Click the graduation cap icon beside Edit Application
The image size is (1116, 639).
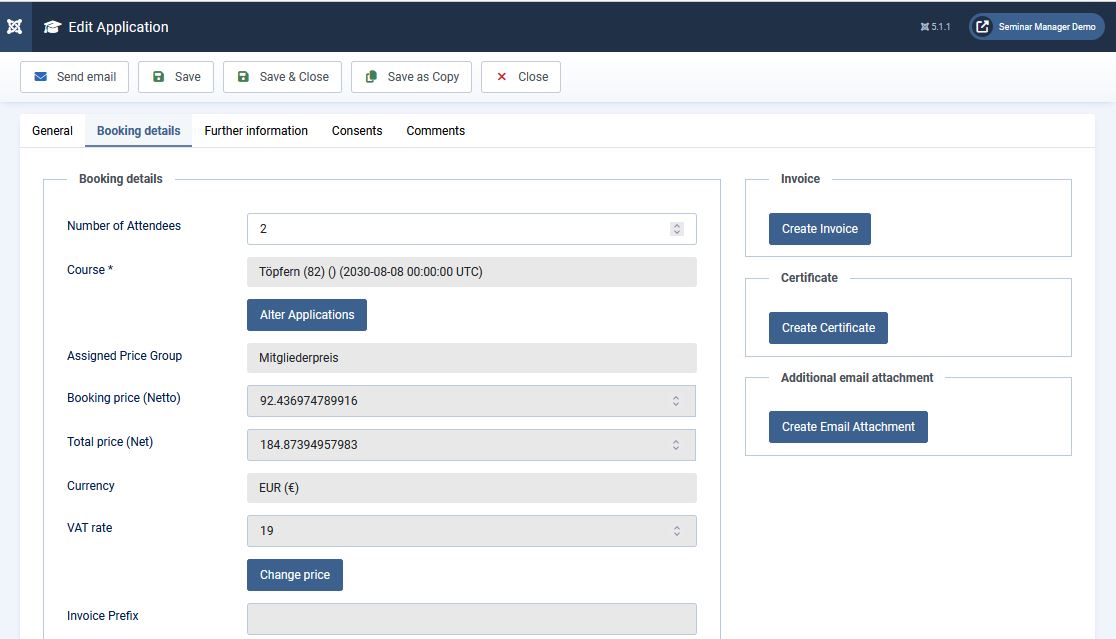tap(52, 27)
